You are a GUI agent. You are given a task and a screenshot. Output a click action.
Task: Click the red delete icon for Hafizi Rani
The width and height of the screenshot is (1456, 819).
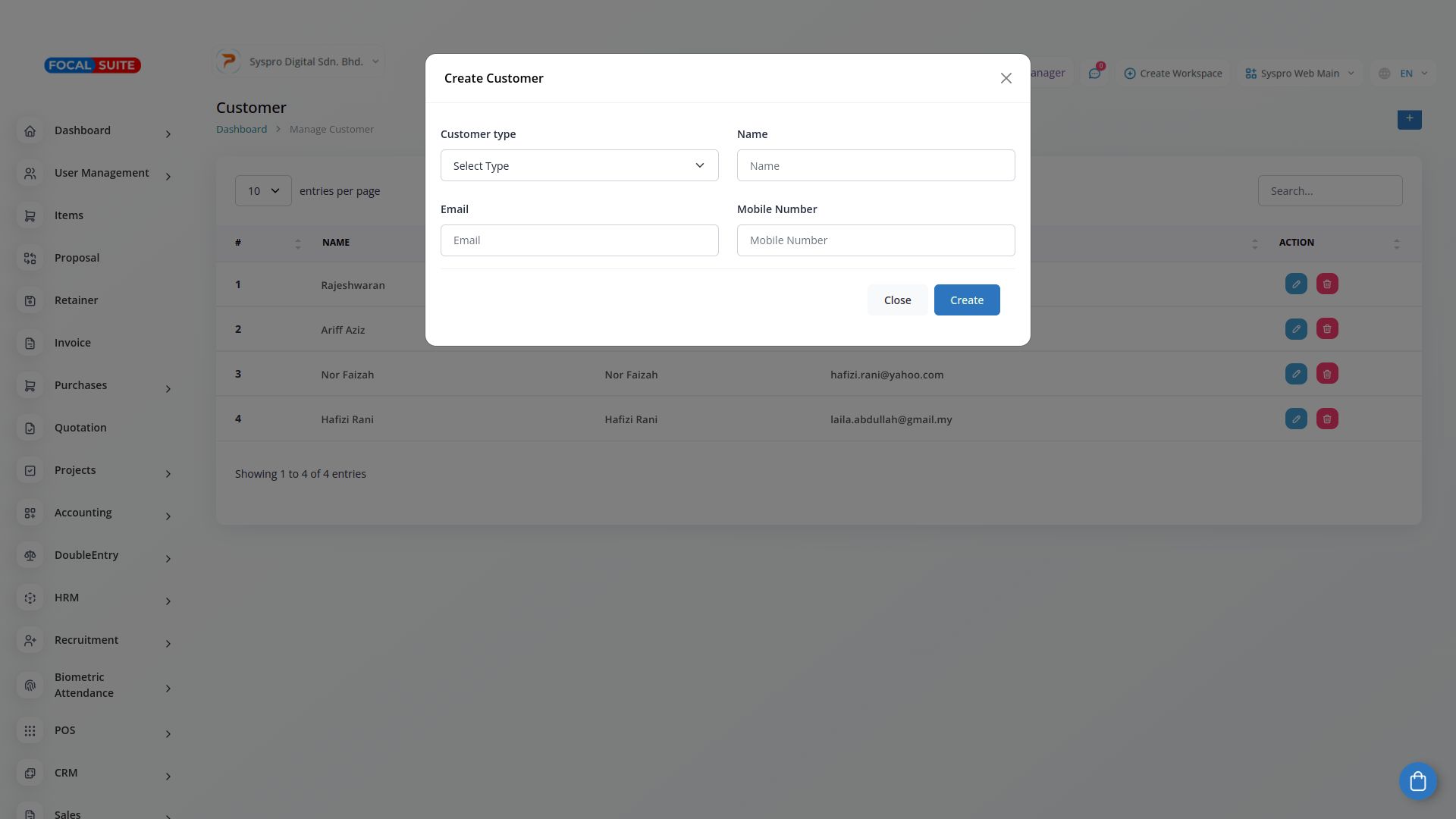[x=1327, y=419]
